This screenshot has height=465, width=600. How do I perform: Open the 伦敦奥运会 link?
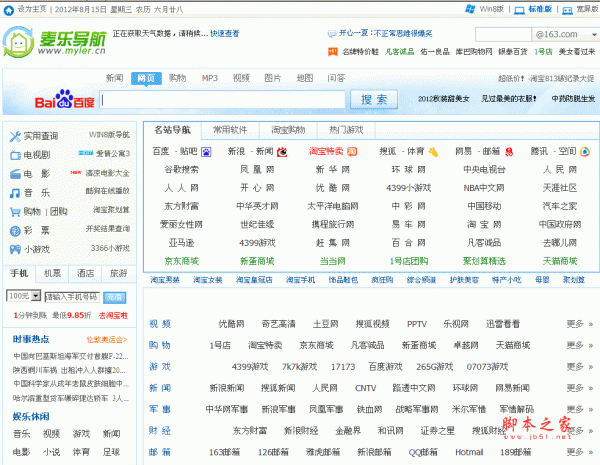[106, 339]
